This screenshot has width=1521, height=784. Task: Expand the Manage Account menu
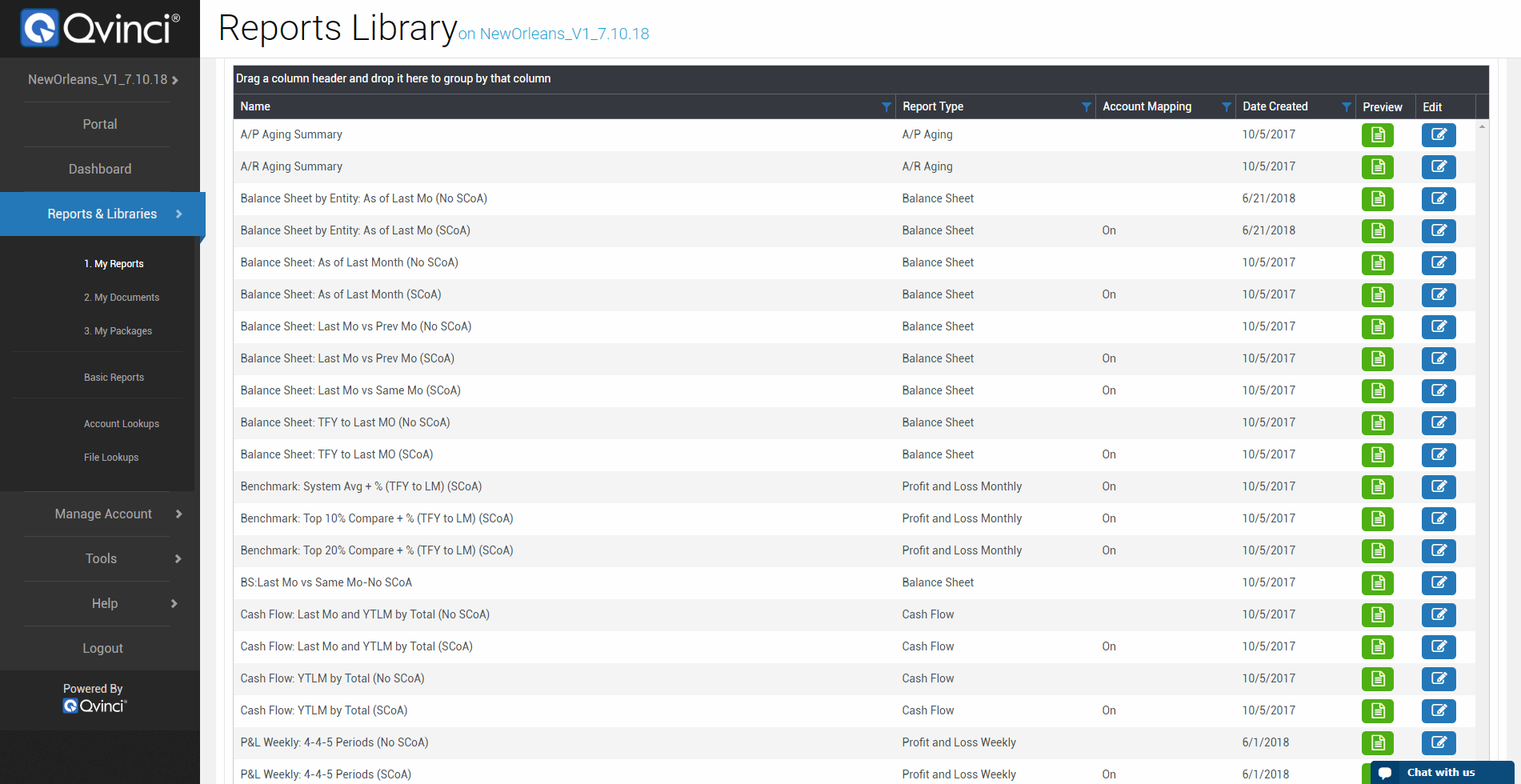point(103,514)
